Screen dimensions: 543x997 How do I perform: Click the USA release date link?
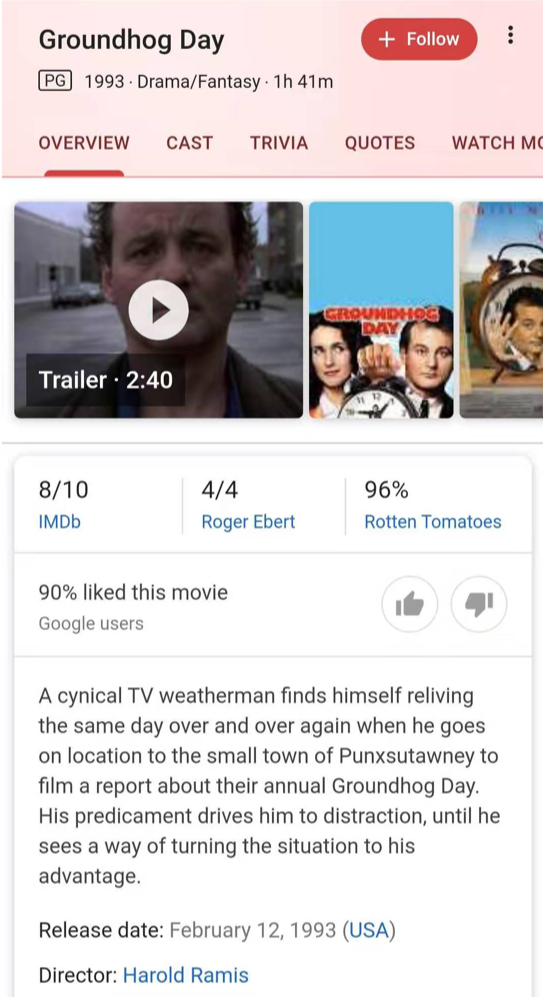coord(369,930)
